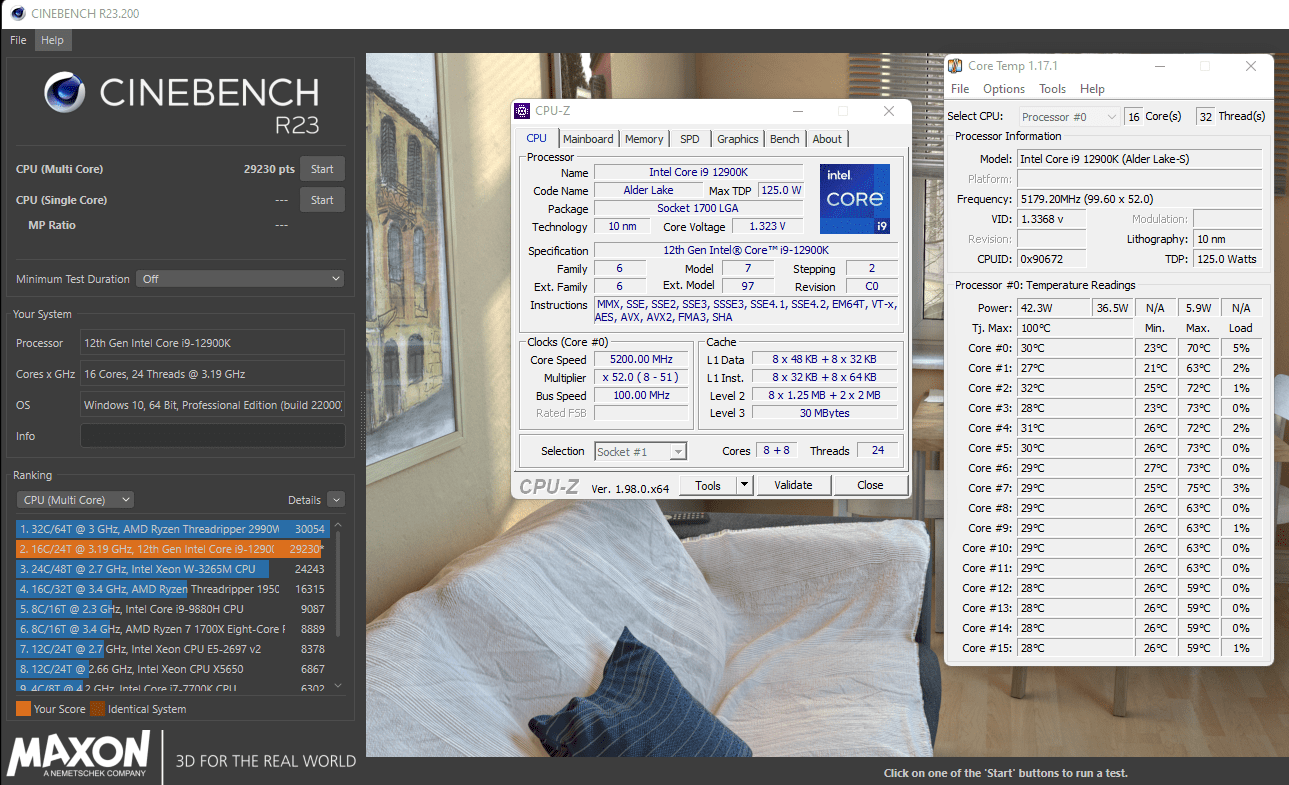Select the Core i9-9880H ranking row
The width and height of the screenshot is (1289, 785).
[172, 609]
